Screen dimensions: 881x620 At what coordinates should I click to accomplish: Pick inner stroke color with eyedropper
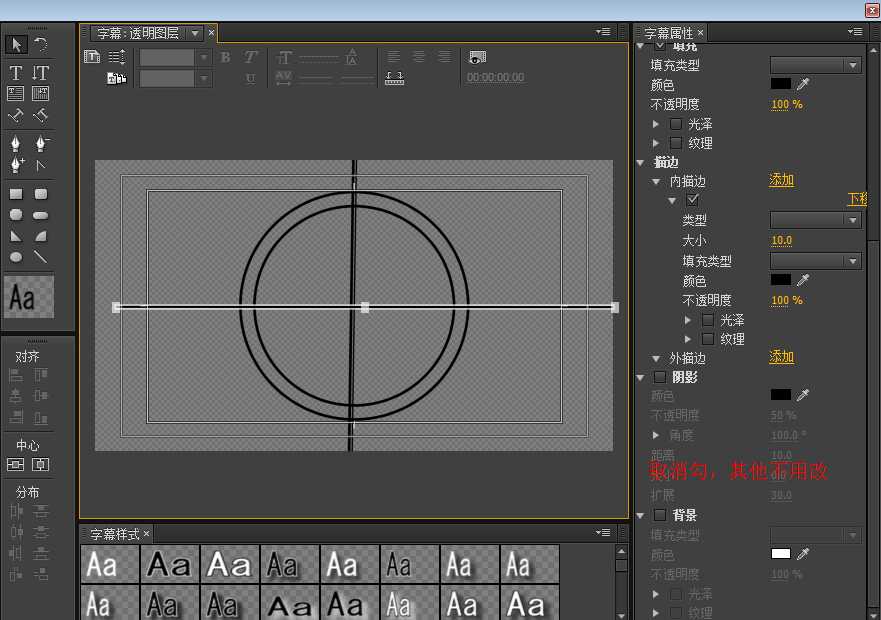[x=803, y=279]
